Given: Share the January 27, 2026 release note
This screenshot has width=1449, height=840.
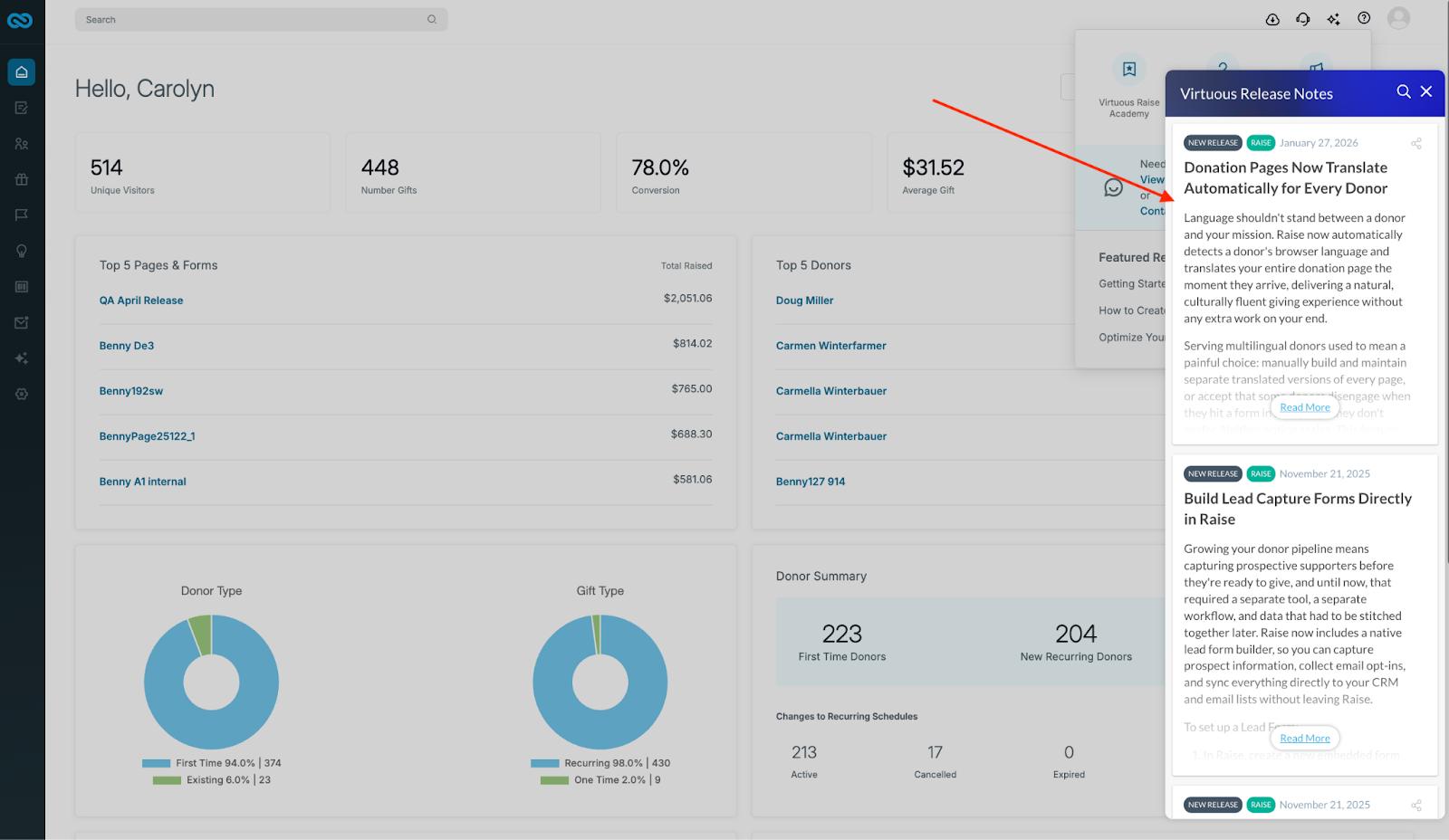Looking at the screenshot, I should point(1416,143).
